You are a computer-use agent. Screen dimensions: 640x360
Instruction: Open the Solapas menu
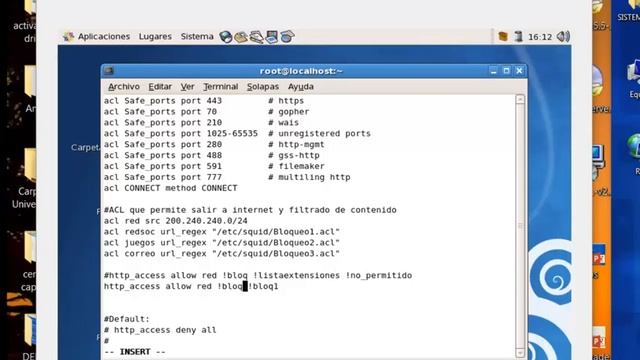click(262, 87)
